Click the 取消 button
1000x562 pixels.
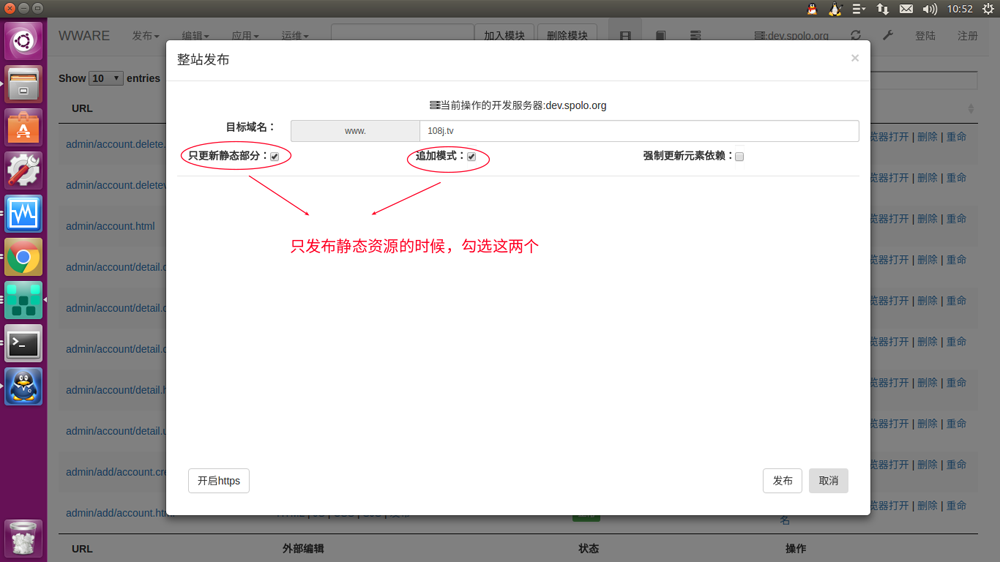point(828,480)
